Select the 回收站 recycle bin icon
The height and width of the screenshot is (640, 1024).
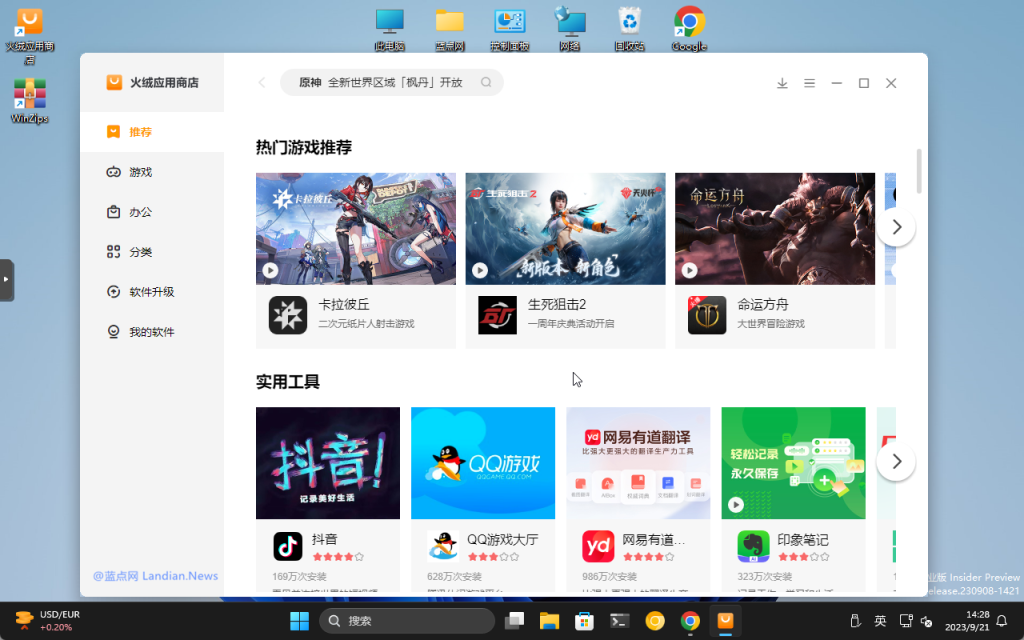[x=630, y=29]
